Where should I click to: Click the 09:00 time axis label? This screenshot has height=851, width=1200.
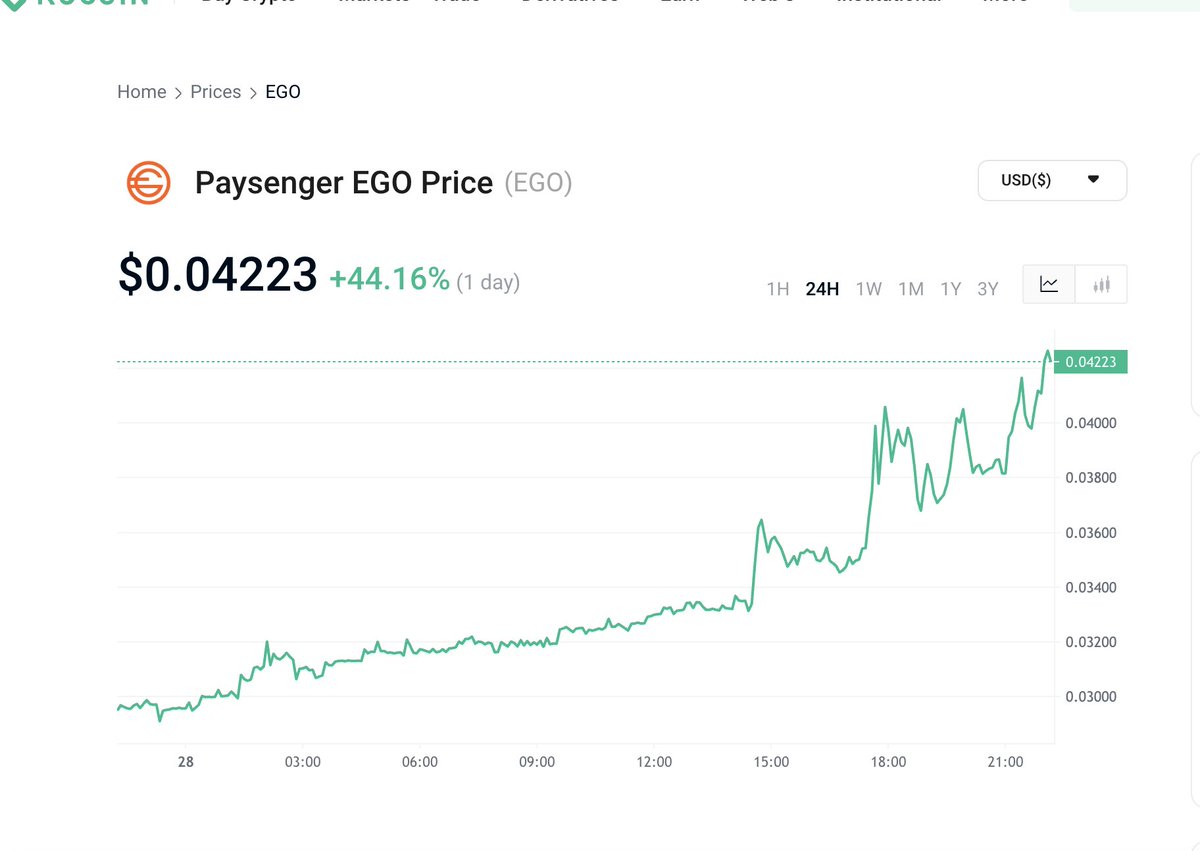click(537, 762)
